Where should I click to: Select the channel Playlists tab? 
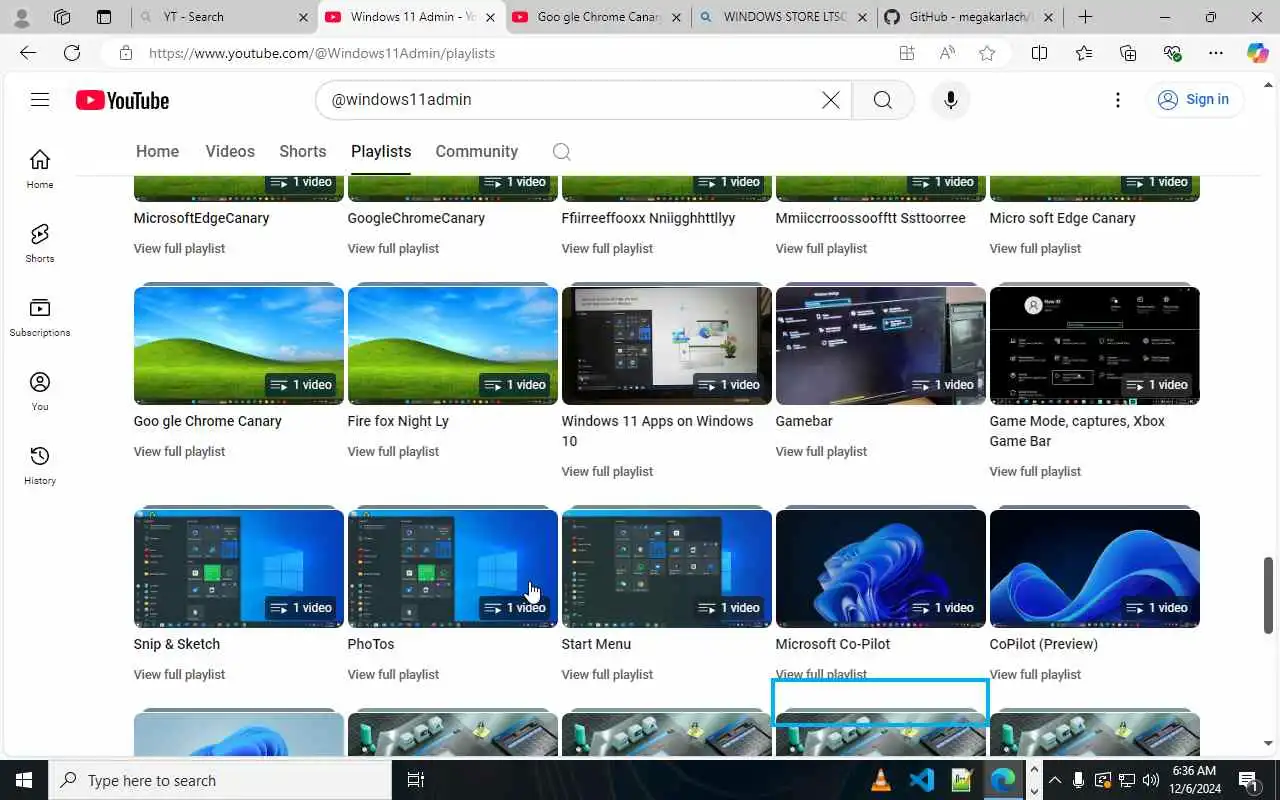(x=381, y=152)
